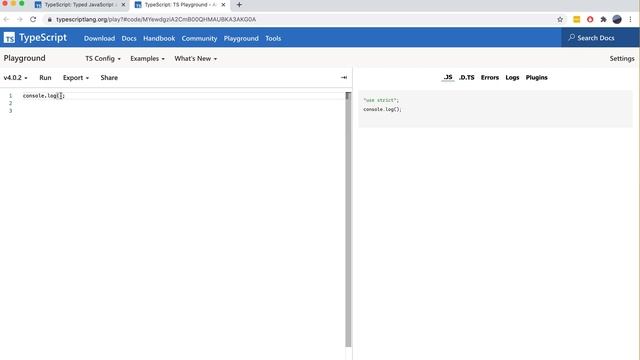Viewport: 640px width, 360px height.
Task: Open the TS Config dropdown
Action: pos(103,58)
